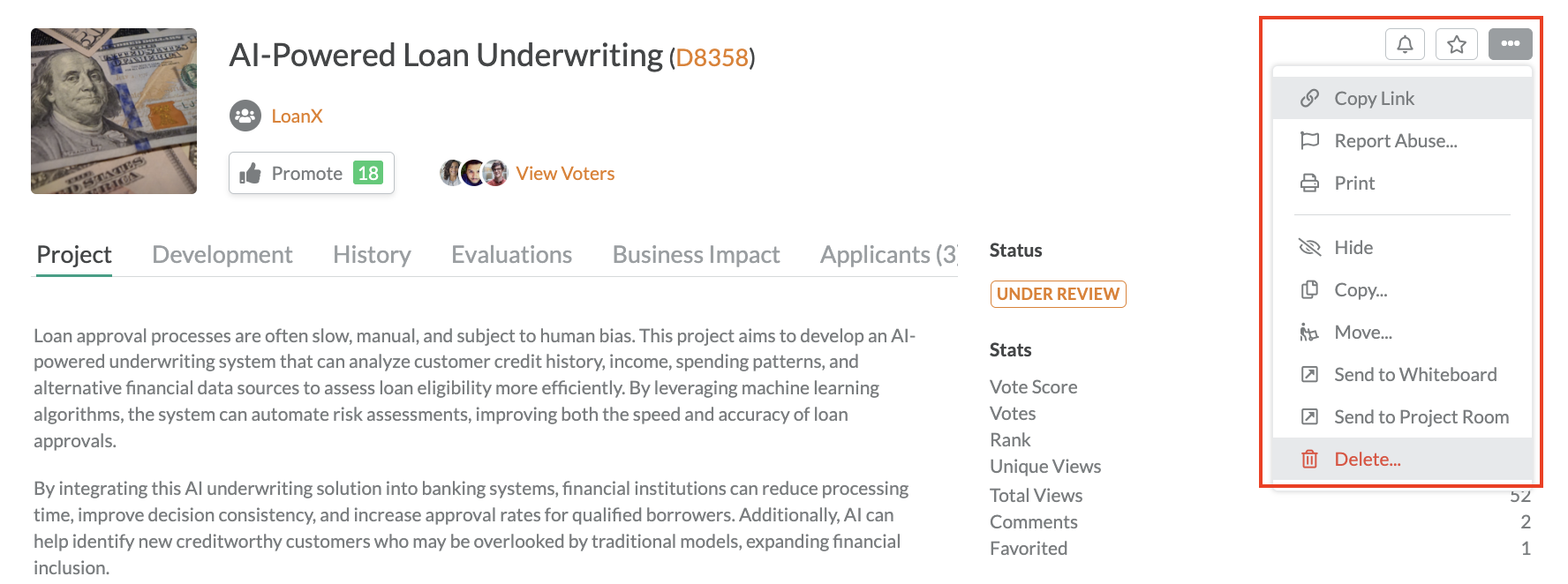Click the notification bell icon
The width and height of the screenshot is (1568, 584).
pos(1405,44)
